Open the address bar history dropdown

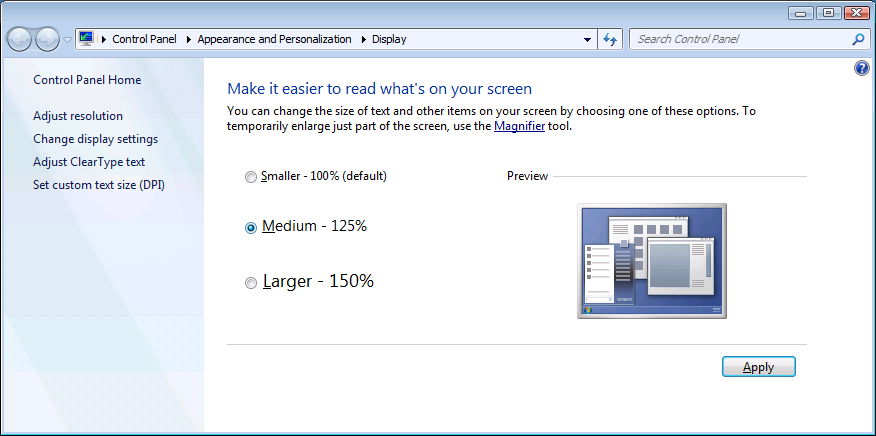click(587, 40)
